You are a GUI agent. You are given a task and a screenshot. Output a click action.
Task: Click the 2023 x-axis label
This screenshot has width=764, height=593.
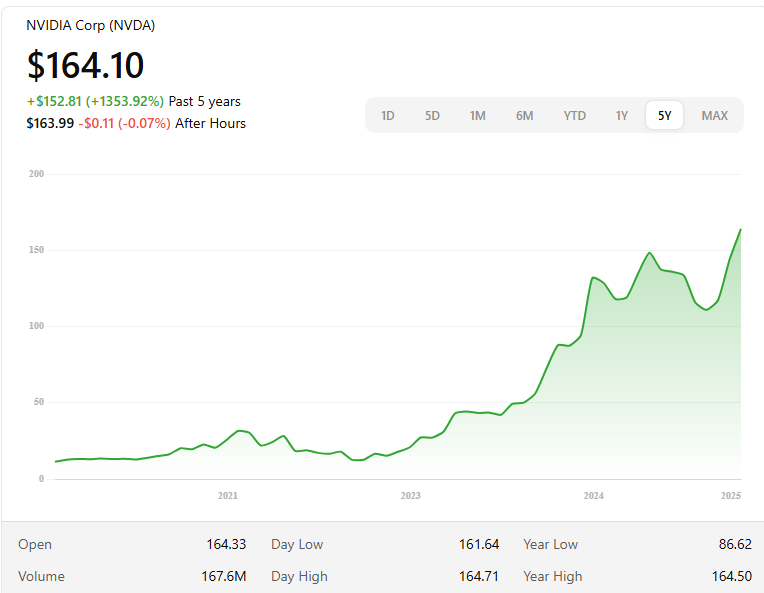tap(410, 495)
